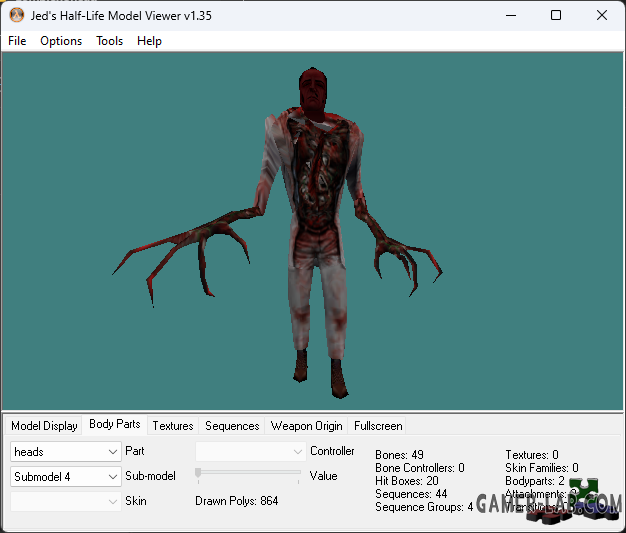Click the 'Hit Boxes: 20' statistic
This screenshot has height=533, width=626.
(406, 481)
